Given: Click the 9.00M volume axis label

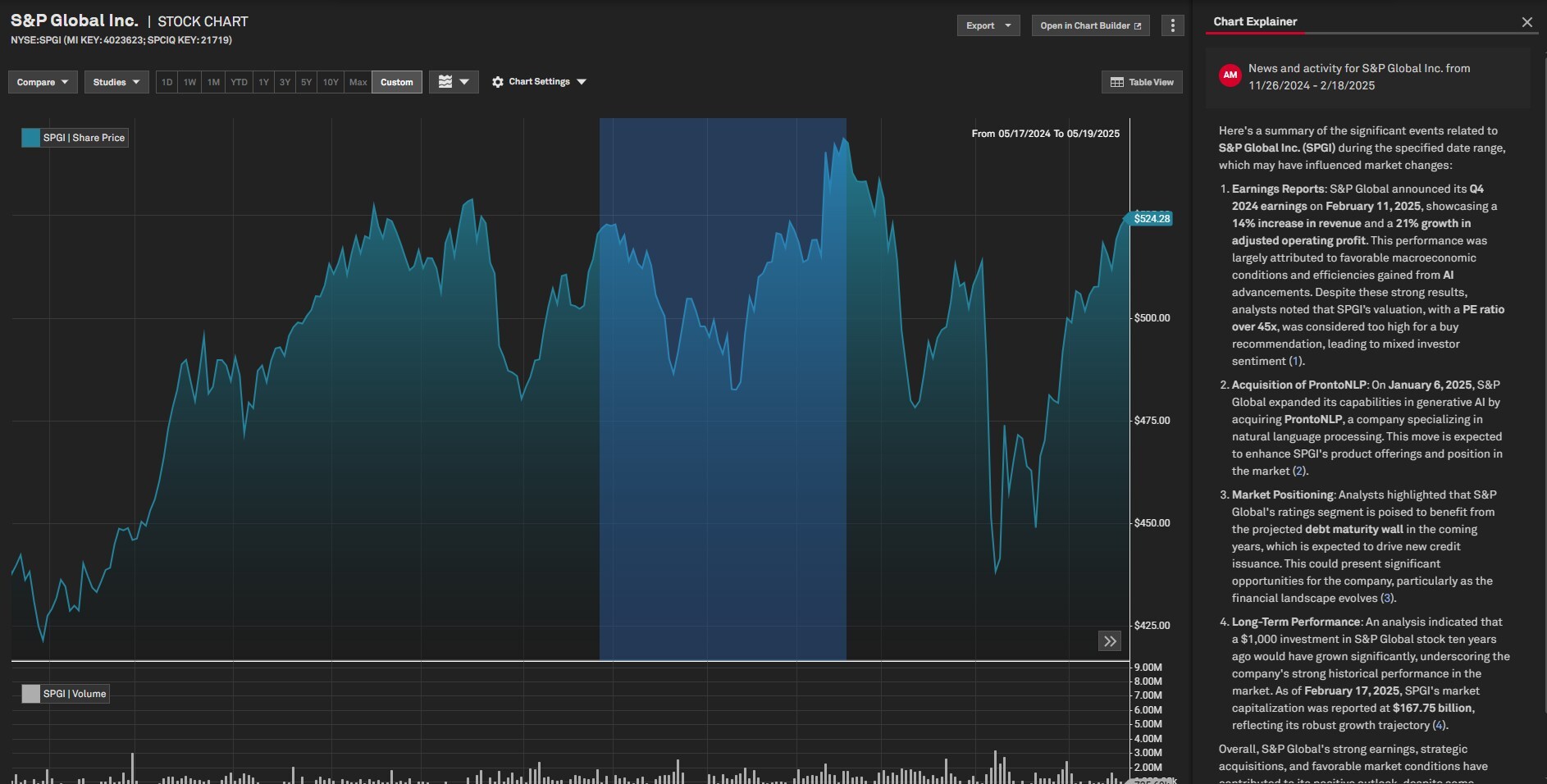Looking at the screenshot, I should (x=1148, y=668).
